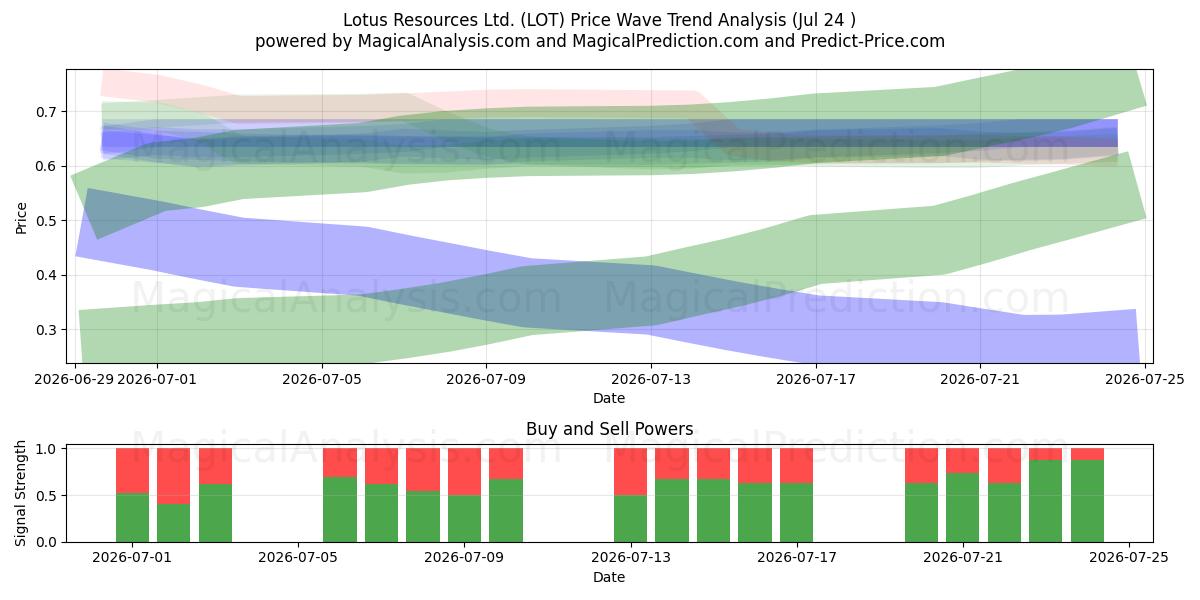The image size is (1200, 600).
Task: Click the 'Price' y-axis label
Action: 22,216
